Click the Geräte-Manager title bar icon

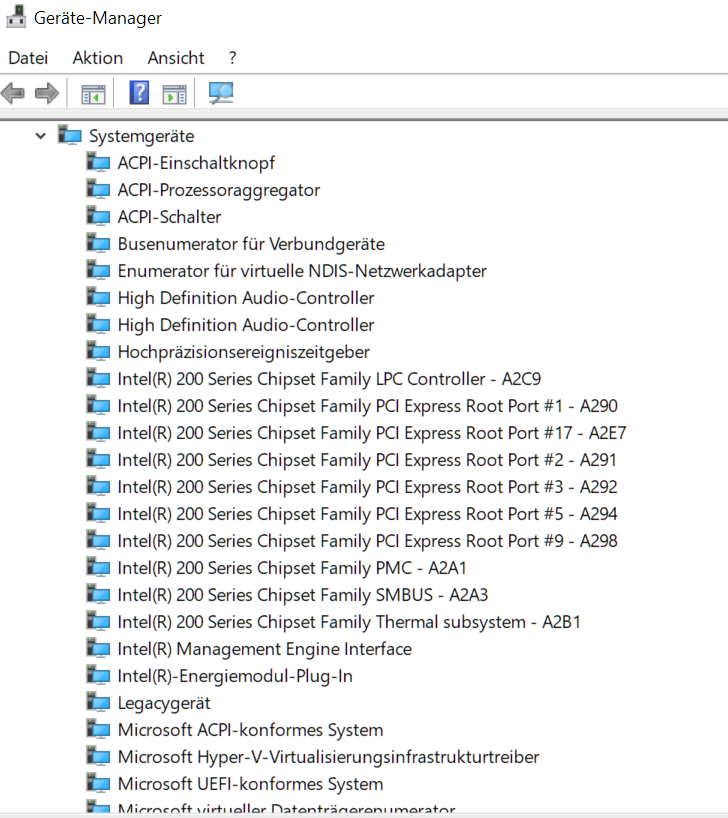pyautogui.click(x=16, y=17)
